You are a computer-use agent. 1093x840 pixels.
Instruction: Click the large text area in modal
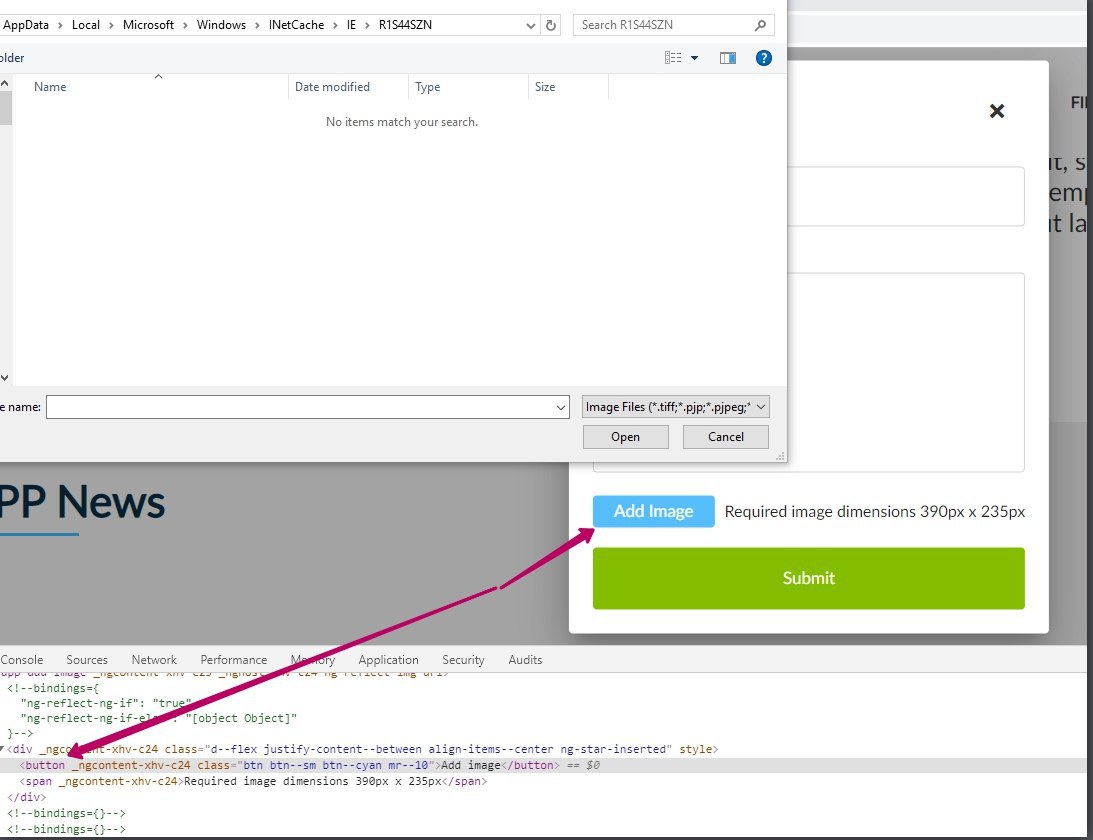coord(905,372)
